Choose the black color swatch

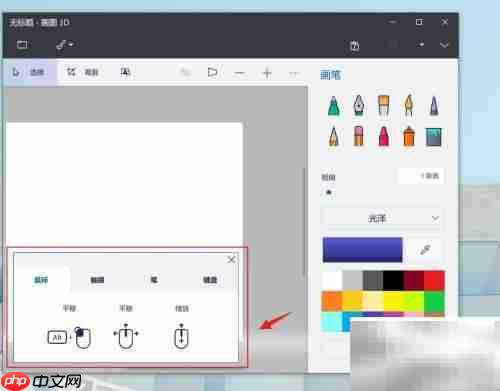(x=393, y=281)
